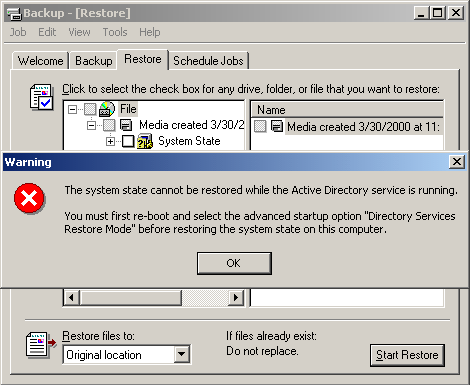
Task: Click the media set icon in tree
Action: (x=126, y=125)
